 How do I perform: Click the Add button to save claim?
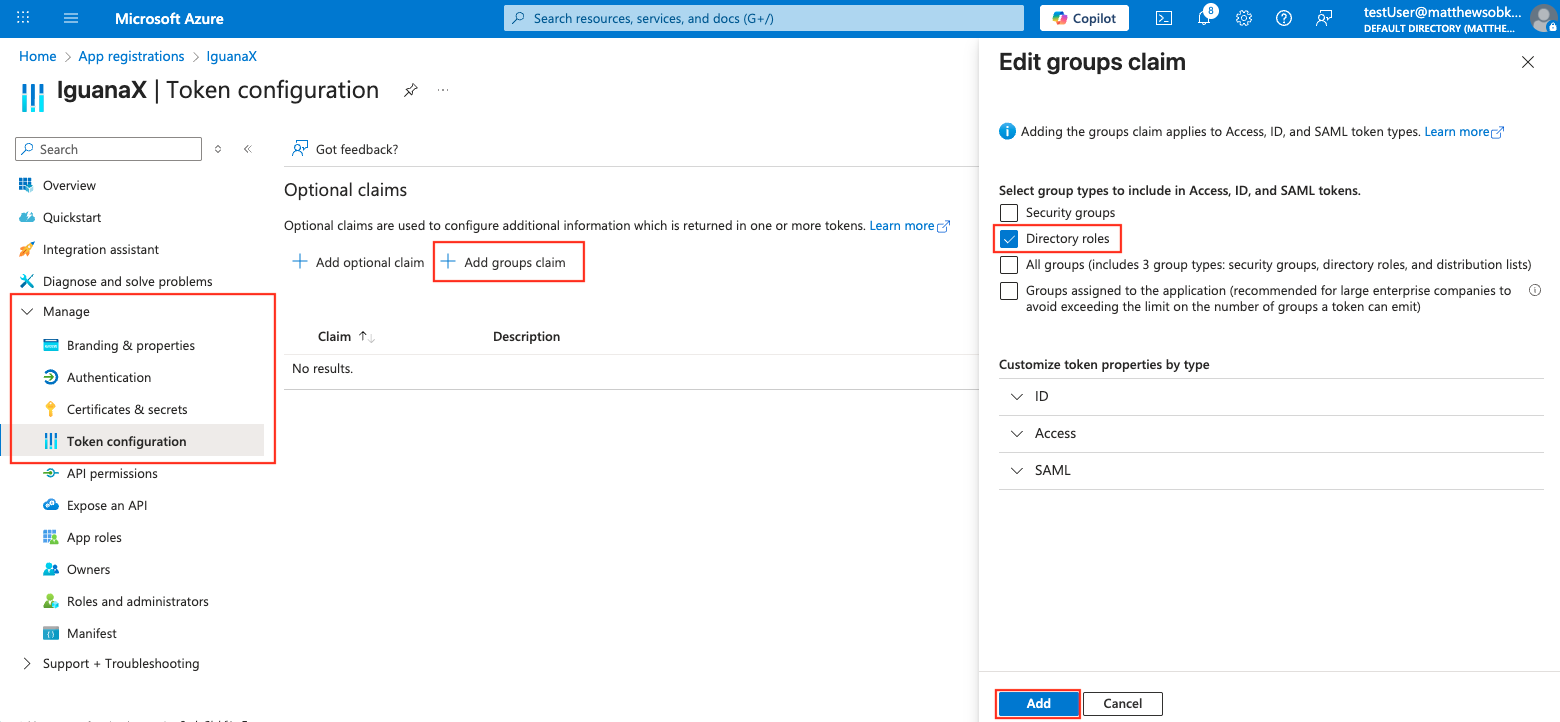pyautogui.click(x=1038, y=703)
